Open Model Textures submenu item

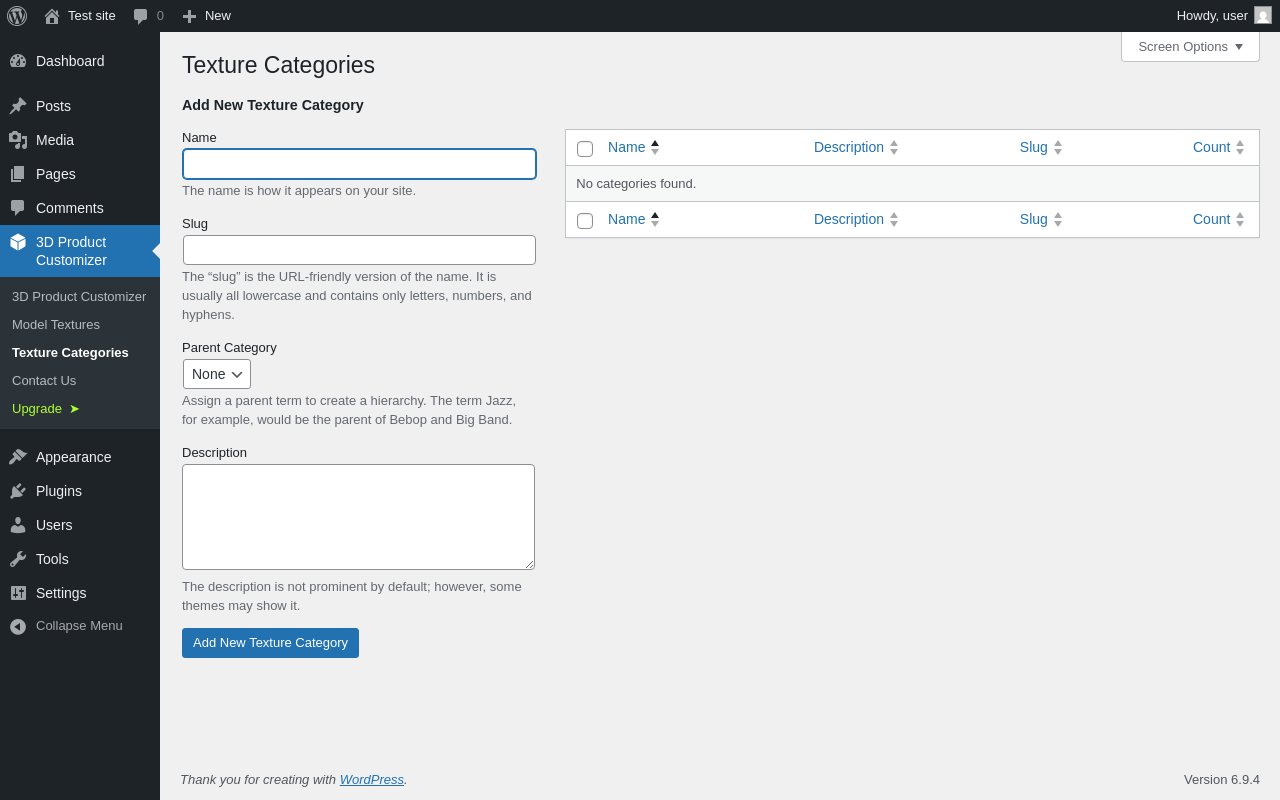tap(56, 324)
